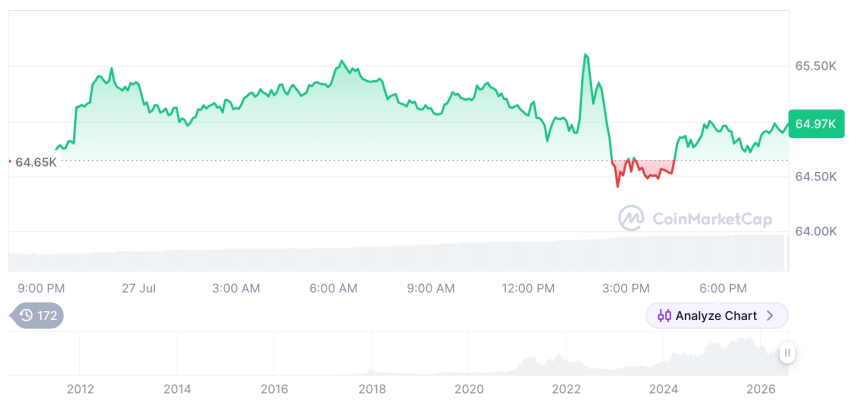
Task: Click the candlestick icon in Analyze Chart
Action: coord(664,316)
